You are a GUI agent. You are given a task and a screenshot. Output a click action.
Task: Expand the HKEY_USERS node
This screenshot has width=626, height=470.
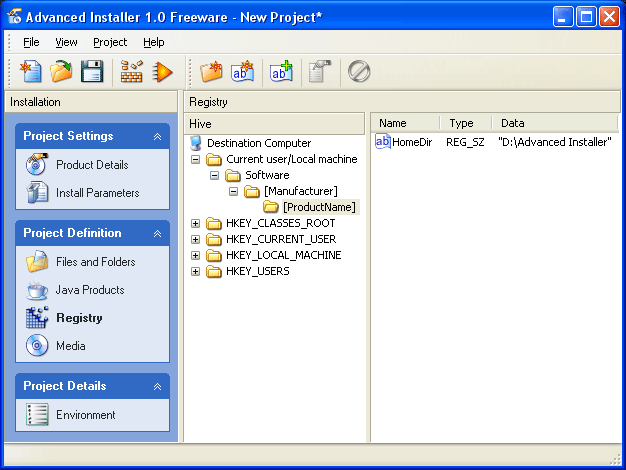point(195,272)
